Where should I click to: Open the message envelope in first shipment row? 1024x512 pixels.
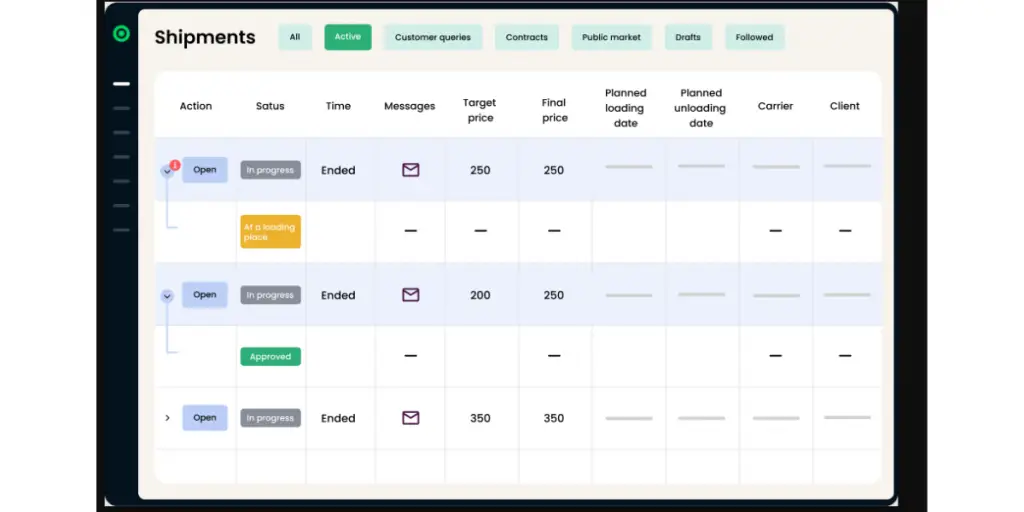pos(410,170)
